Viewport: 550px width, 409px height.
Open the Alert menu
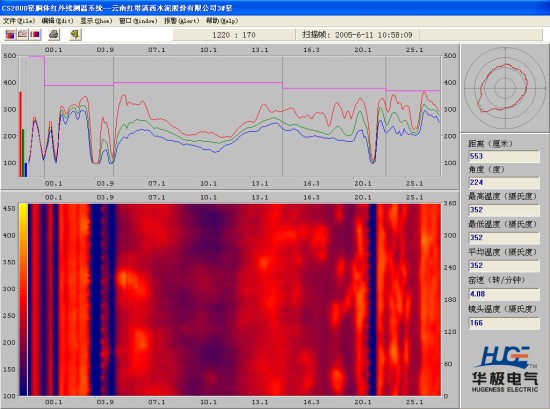pos(181,21)
